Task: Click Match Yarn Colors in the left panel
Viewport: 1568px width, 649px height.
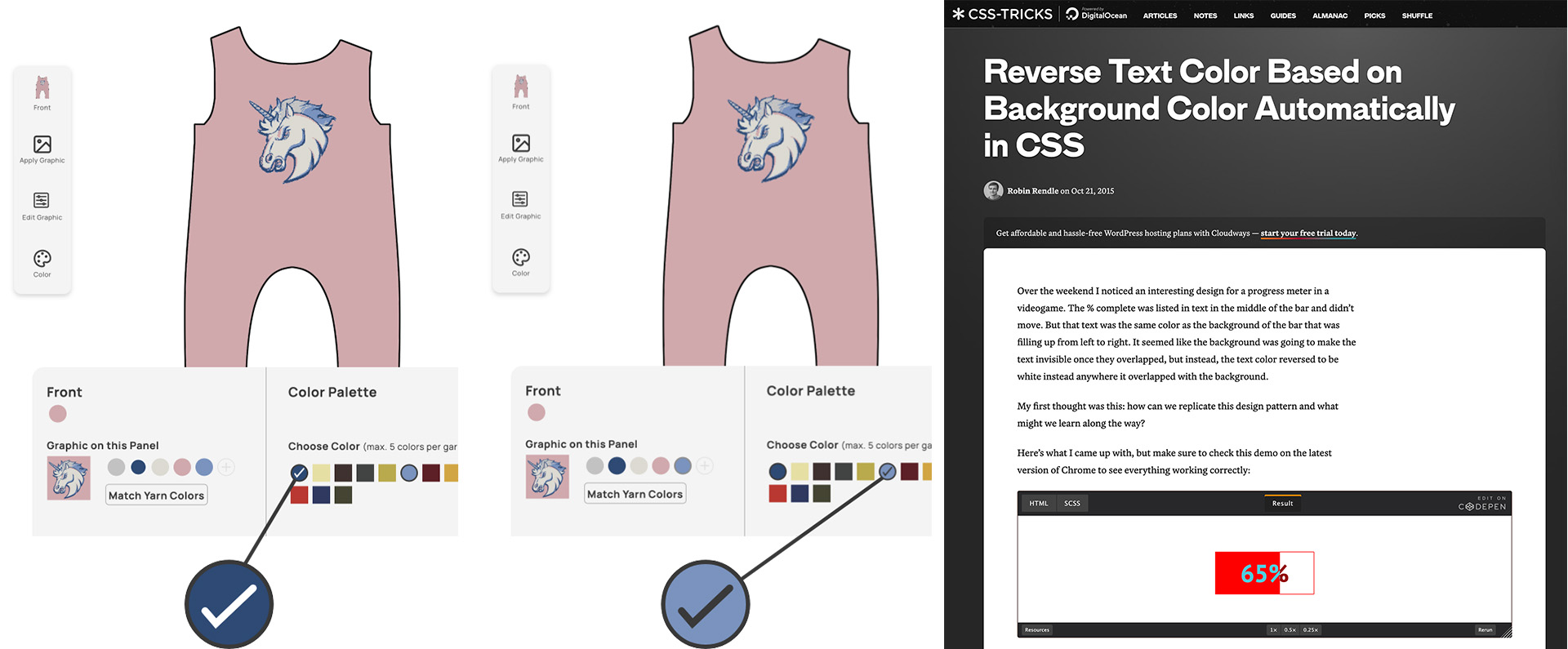Action: (157, 496)
